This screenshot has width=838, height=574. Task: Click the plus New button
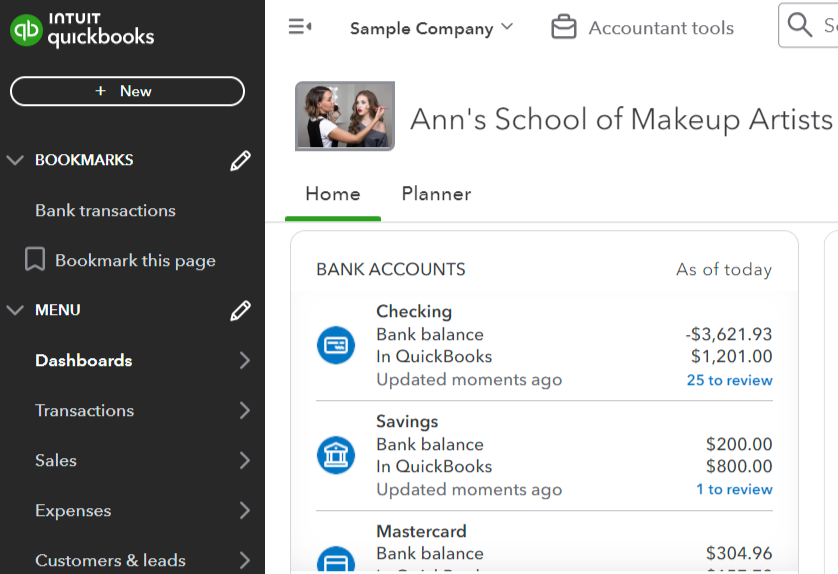[127, 91]
